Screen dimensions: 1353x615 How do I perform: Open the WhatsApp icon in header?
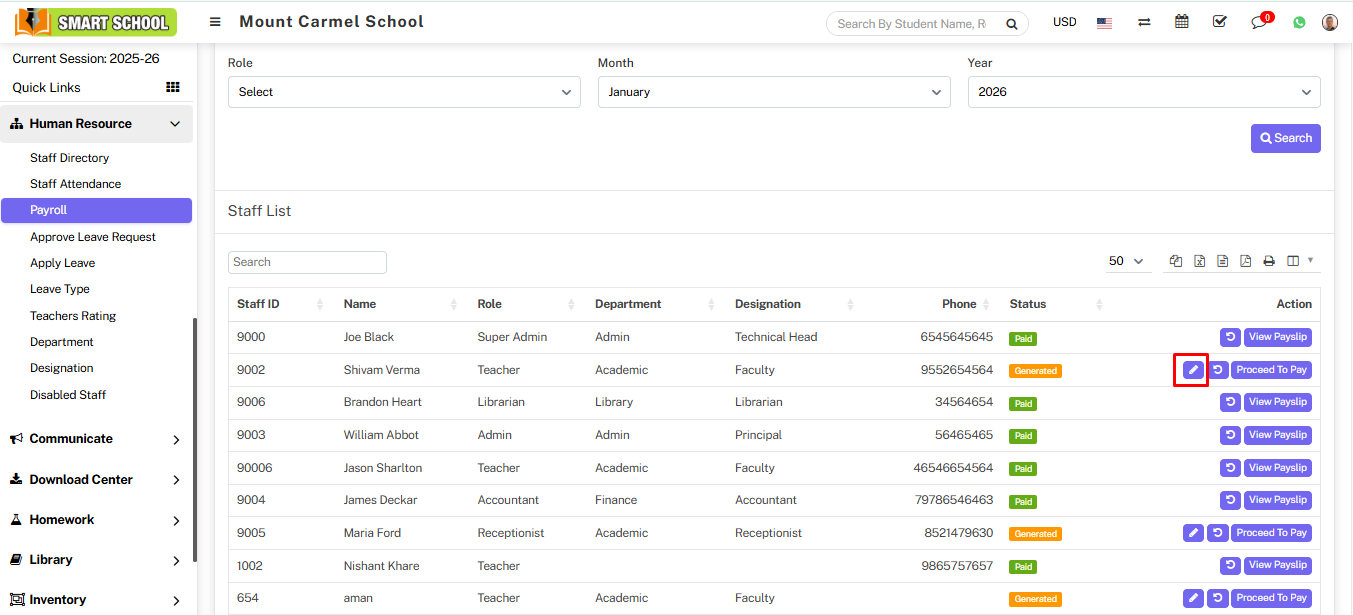[x=1299, y=22]
